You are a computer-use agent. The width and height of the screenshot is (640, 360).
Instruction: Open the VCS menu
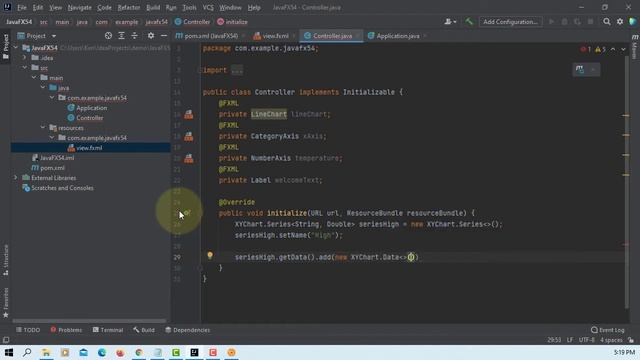coord(208,7)
